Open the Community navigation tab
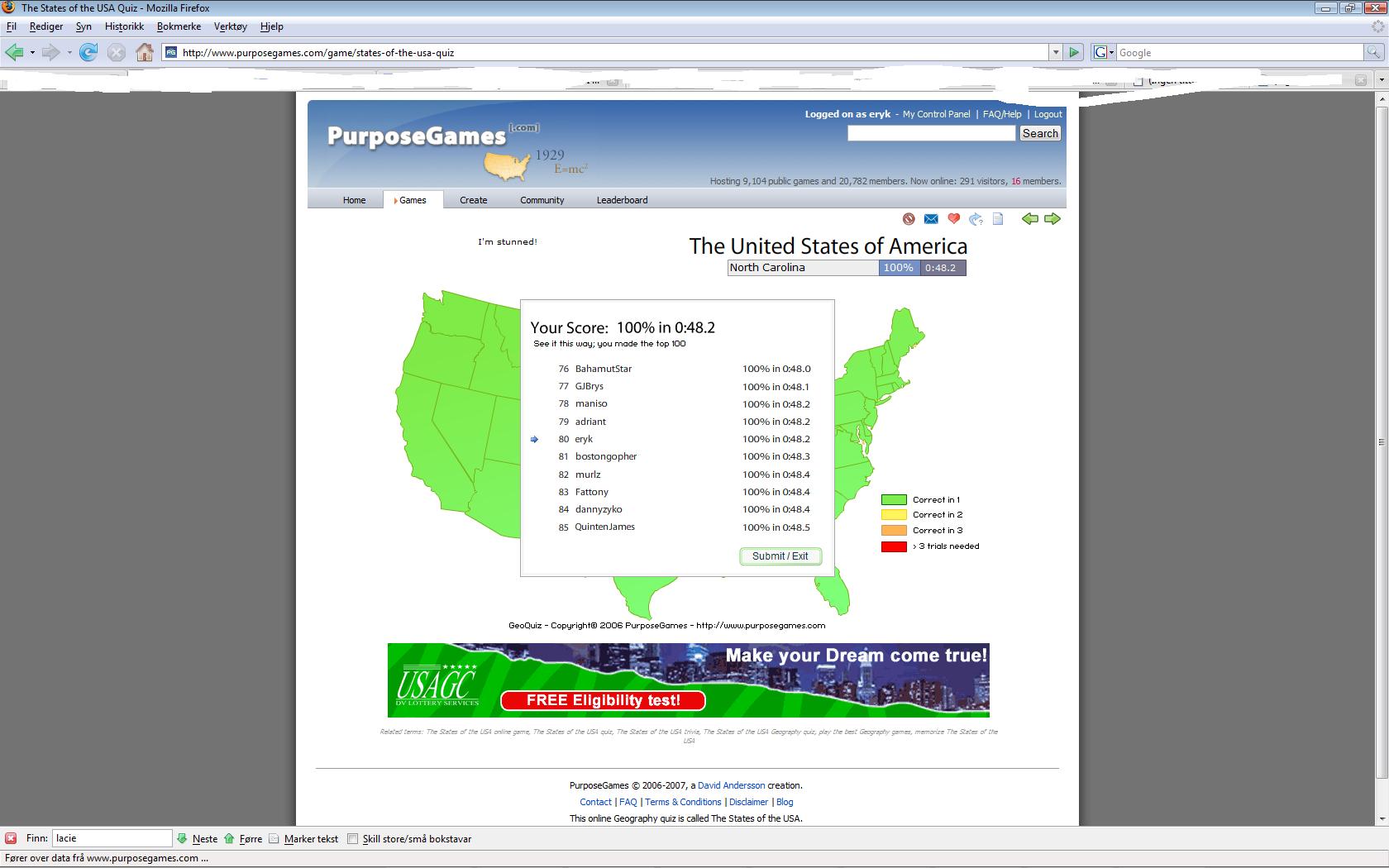This screenshot has height=868, width=1389. (542, 200)
